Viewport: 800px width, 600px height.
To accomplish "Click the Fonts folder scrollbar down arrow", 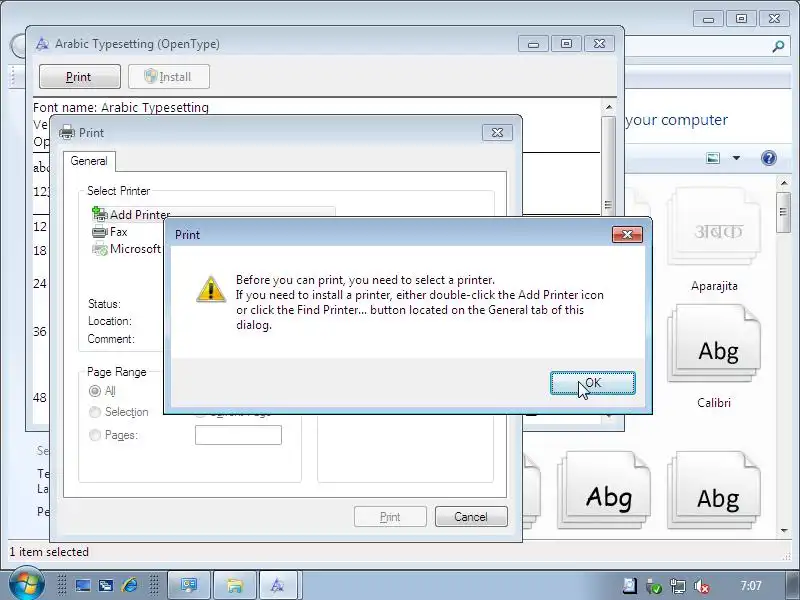I will point(784,531).
